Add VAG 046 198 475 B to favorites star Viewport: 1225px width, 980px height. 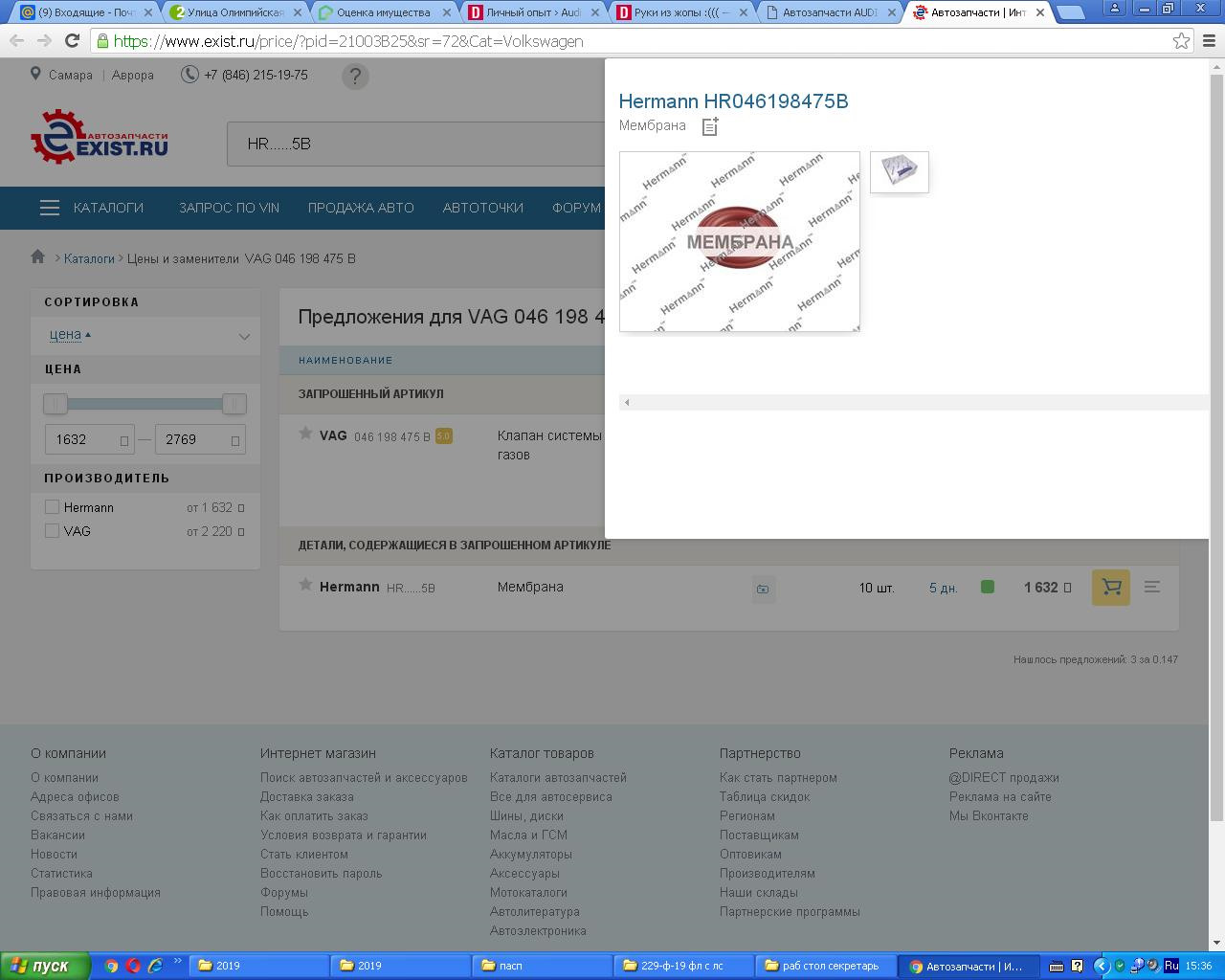[305, 434]
